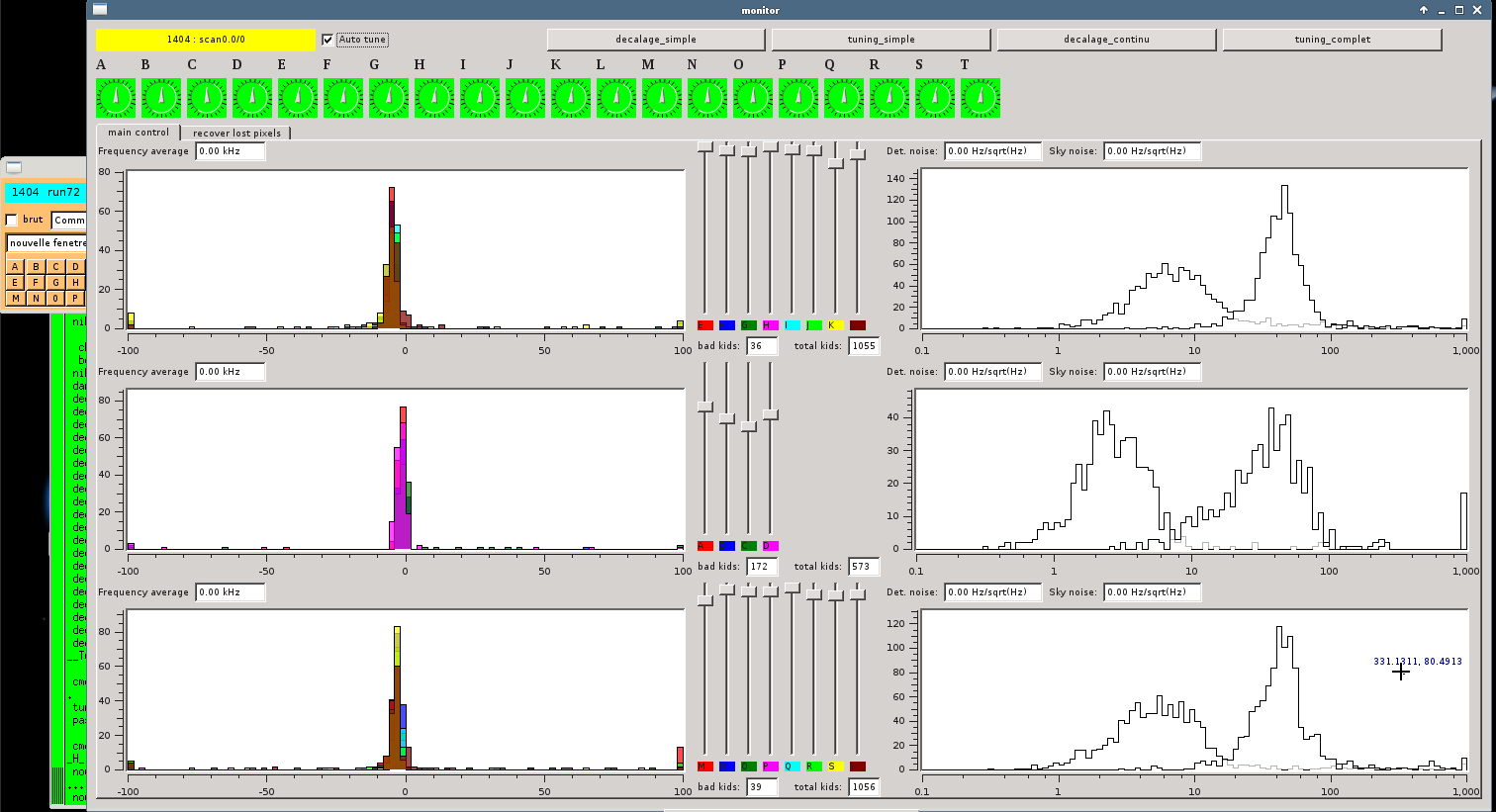
Task: Click the yellow K color swatch
Action: pyautogui.click(x=835, y=325)
